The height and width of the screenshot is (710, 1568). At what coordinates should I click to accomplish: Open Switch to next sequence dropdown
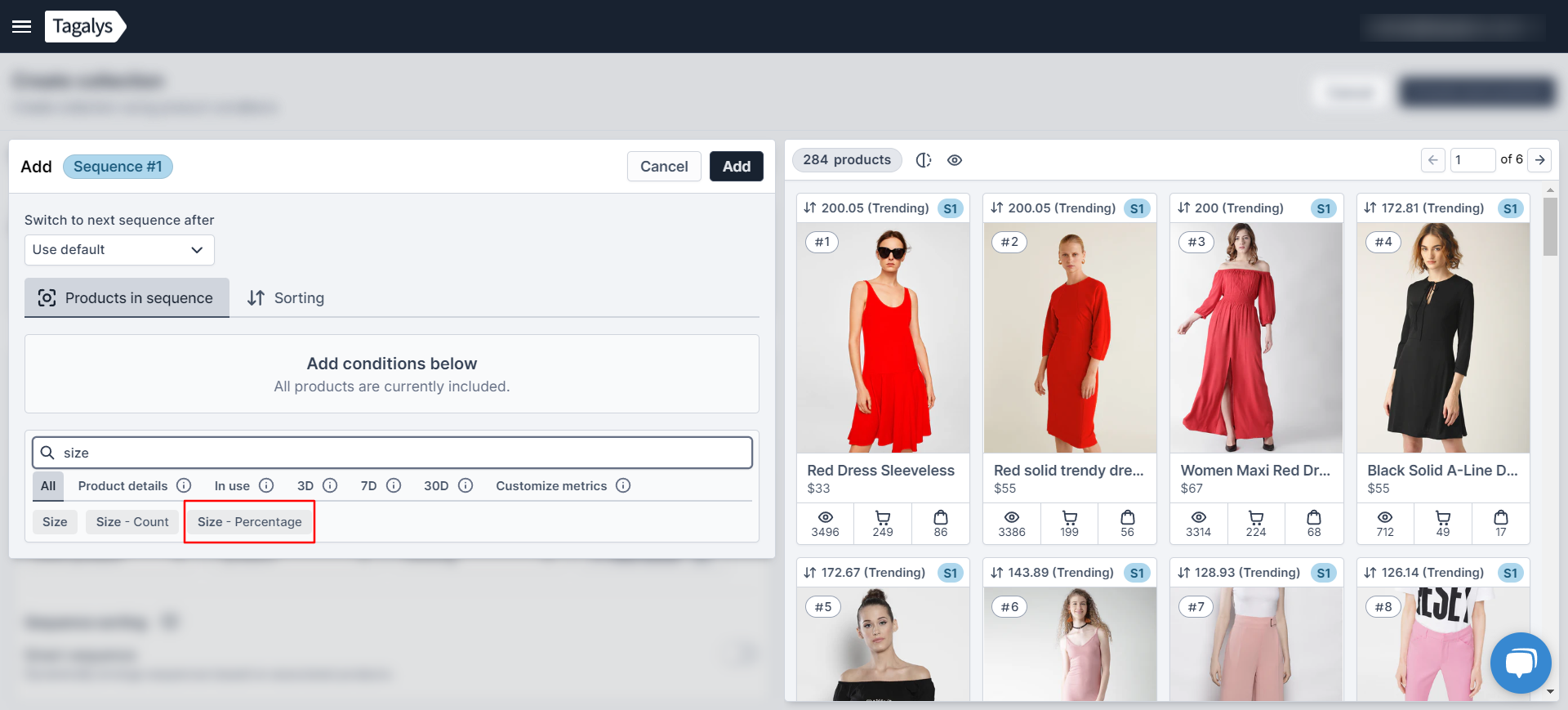pos(119,250)
